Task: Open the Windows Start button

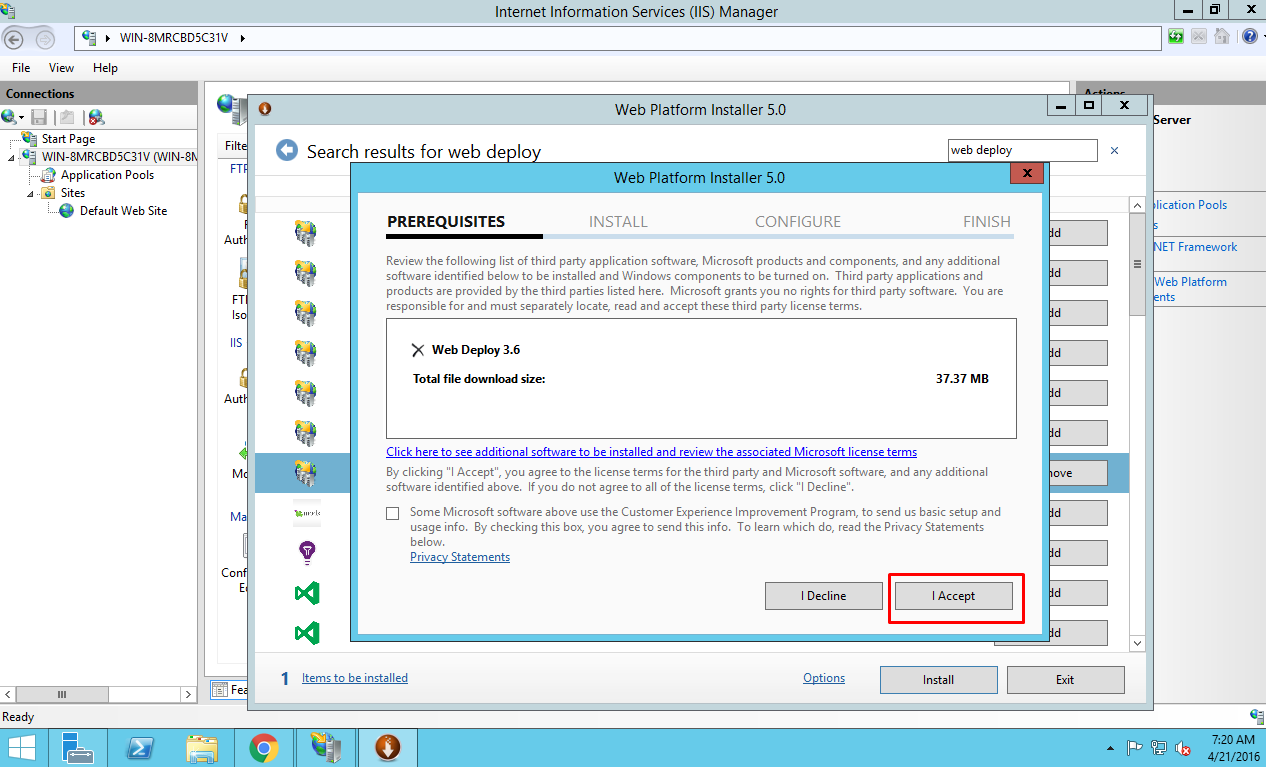Action: (22, 748)
